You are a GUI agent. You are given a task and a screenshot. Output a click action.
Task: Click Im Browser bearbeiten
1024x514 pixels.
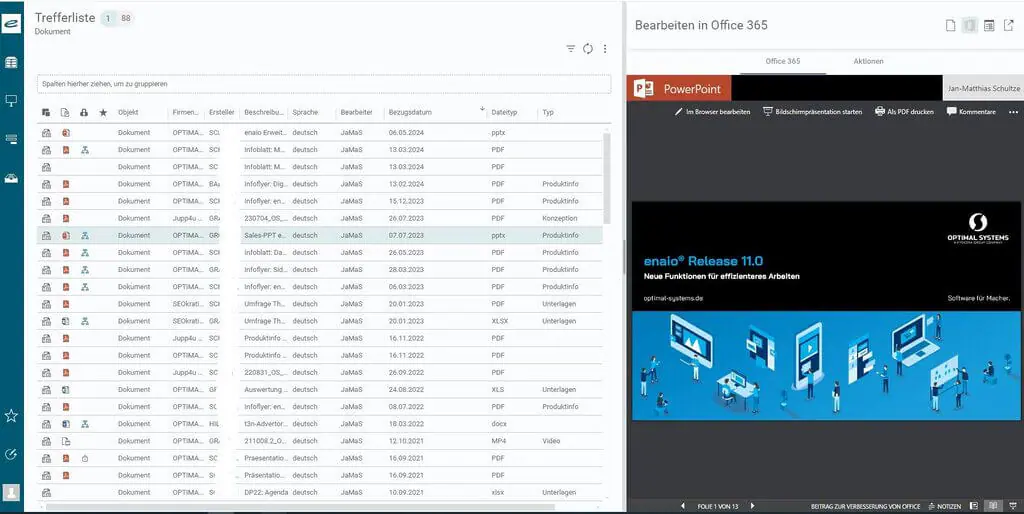pos(712,112)
